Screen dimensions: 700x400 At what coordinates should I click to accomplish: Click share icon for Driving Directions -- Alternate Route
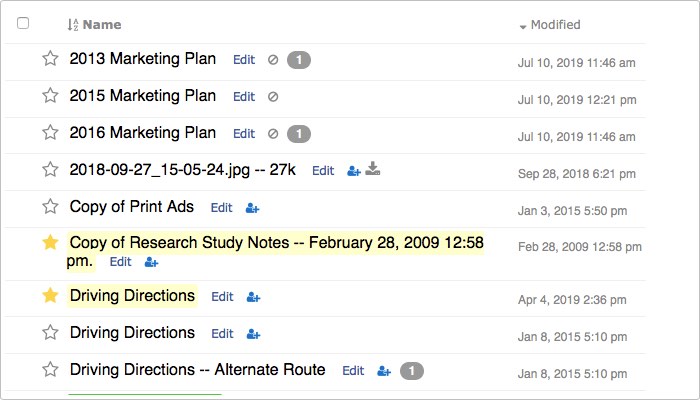[384, 371]
